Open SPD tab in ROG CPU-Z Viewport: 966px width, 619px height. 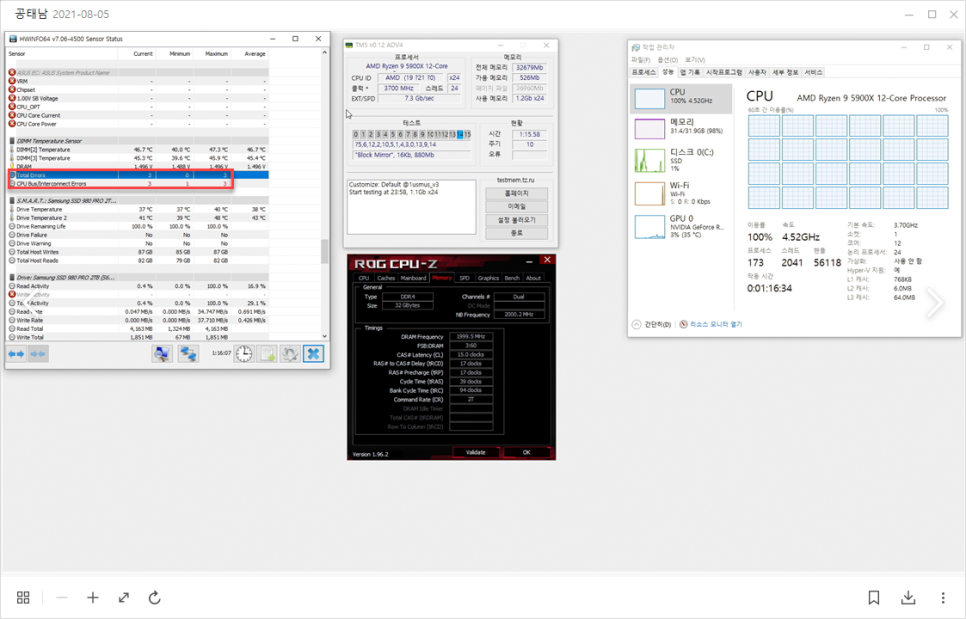coord(465,278)
